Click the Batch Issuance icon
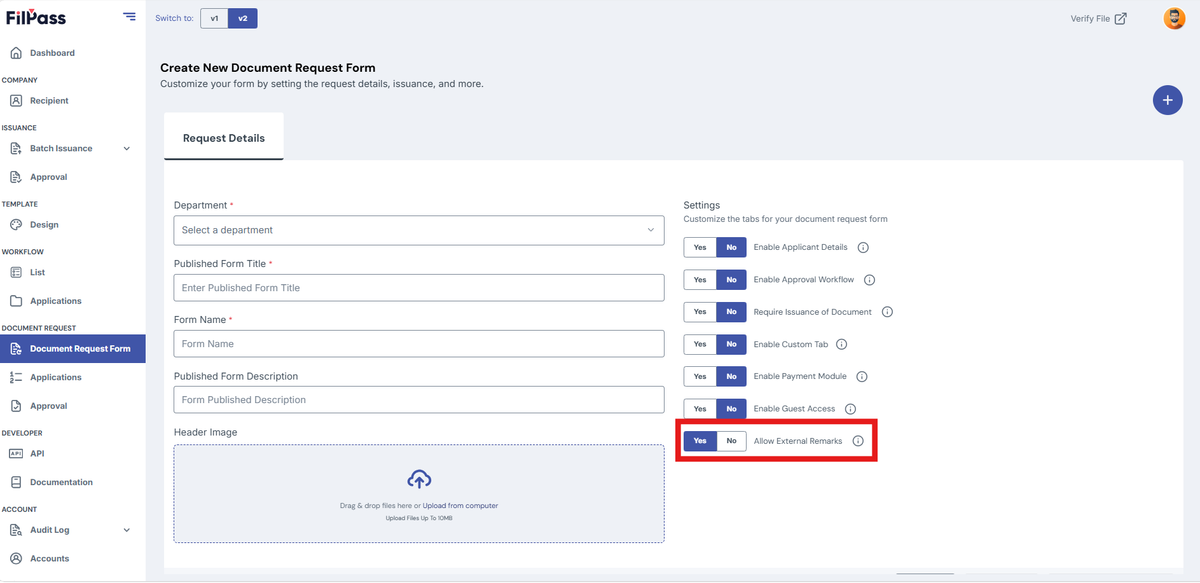The image size is (1200, 583). click(x=16, y=148)
